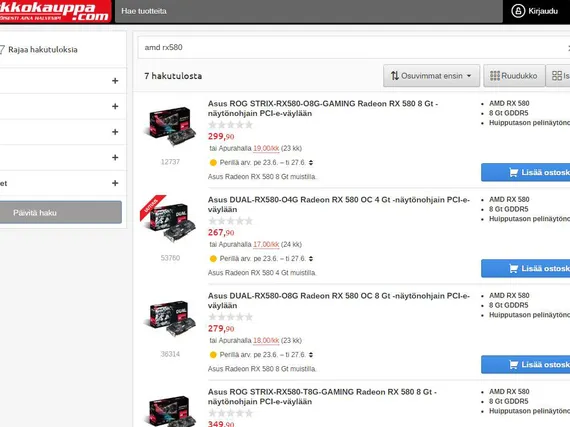This screenshot has width=570, height=427.
Task: Click the red Uutuus ribbon on DUAL-RX580-O4G
Action: [x=152, y=207]
